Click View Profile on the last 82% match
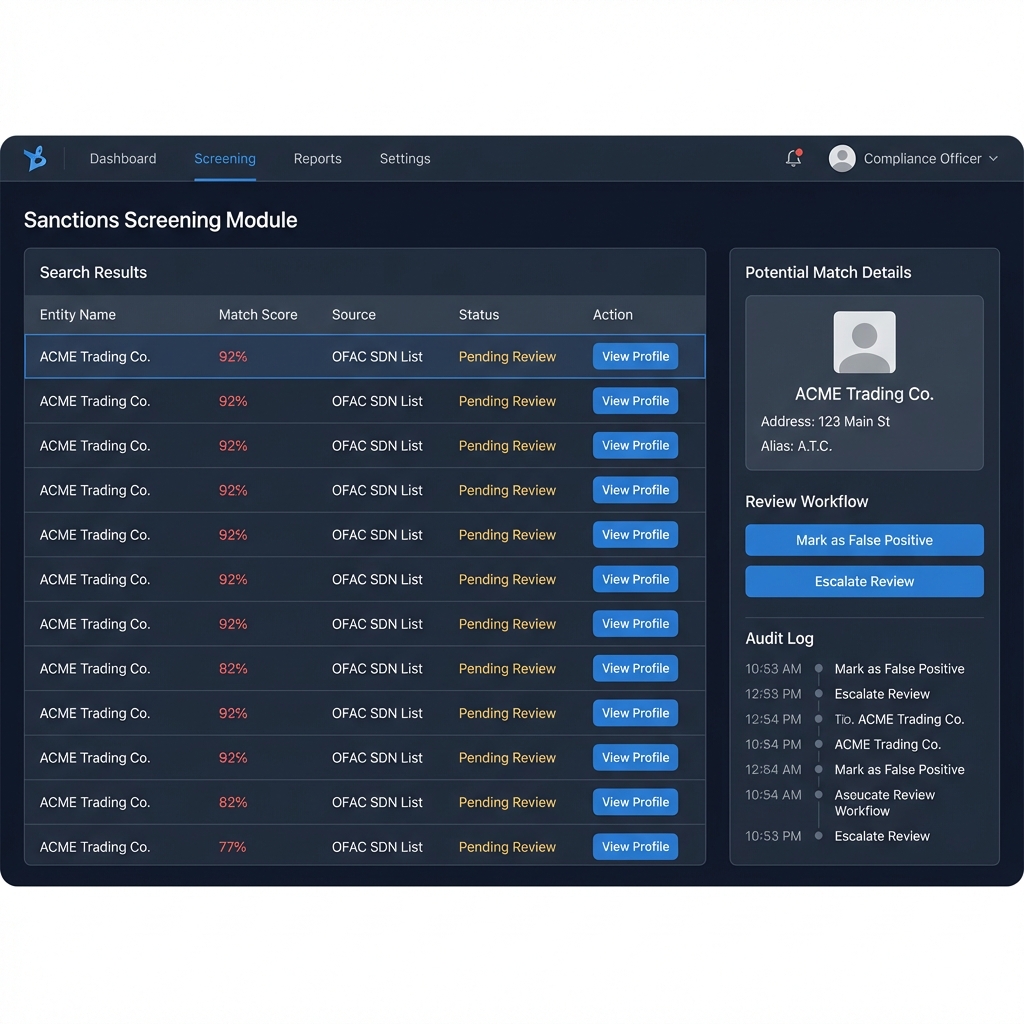Viewport: 1024px width, 1024px height. coord(635,801)
